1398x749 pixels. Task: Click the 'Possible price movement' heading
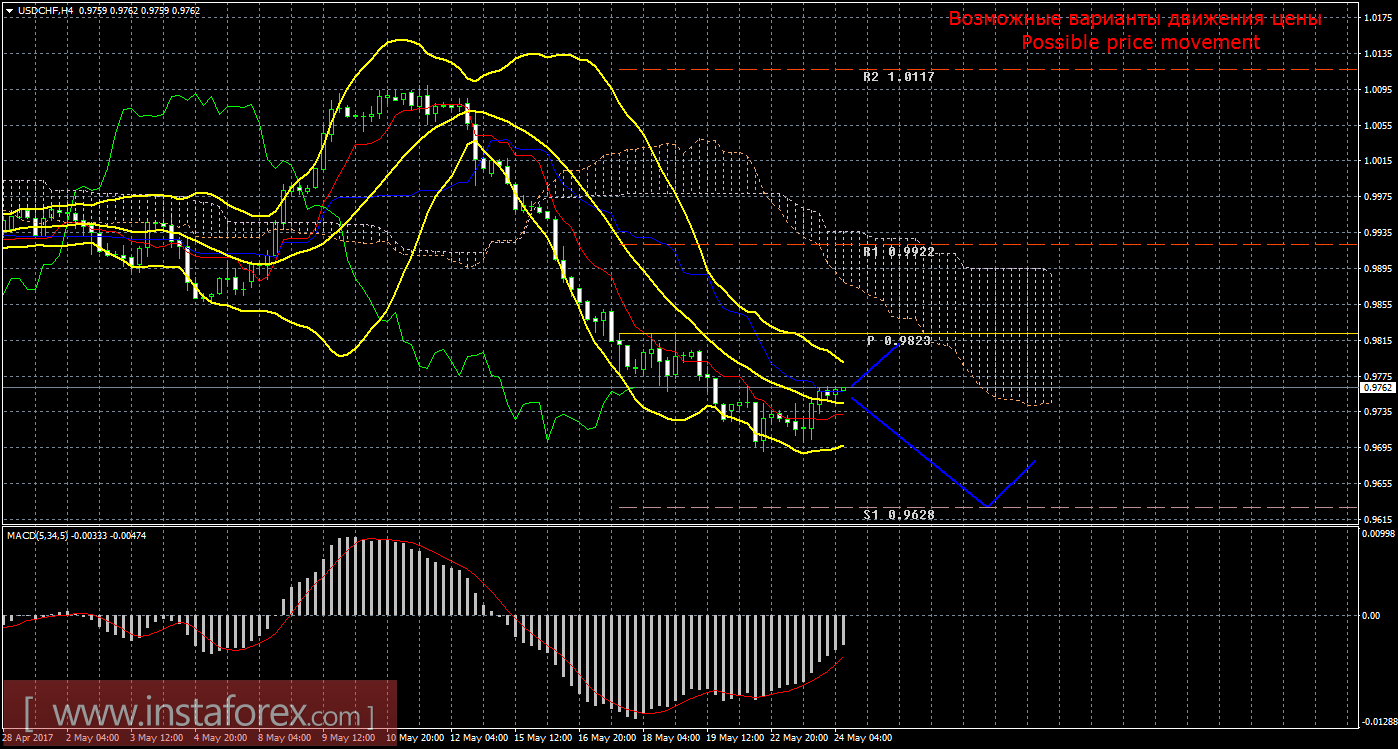pyautogui.click(x=1140, y=42)
